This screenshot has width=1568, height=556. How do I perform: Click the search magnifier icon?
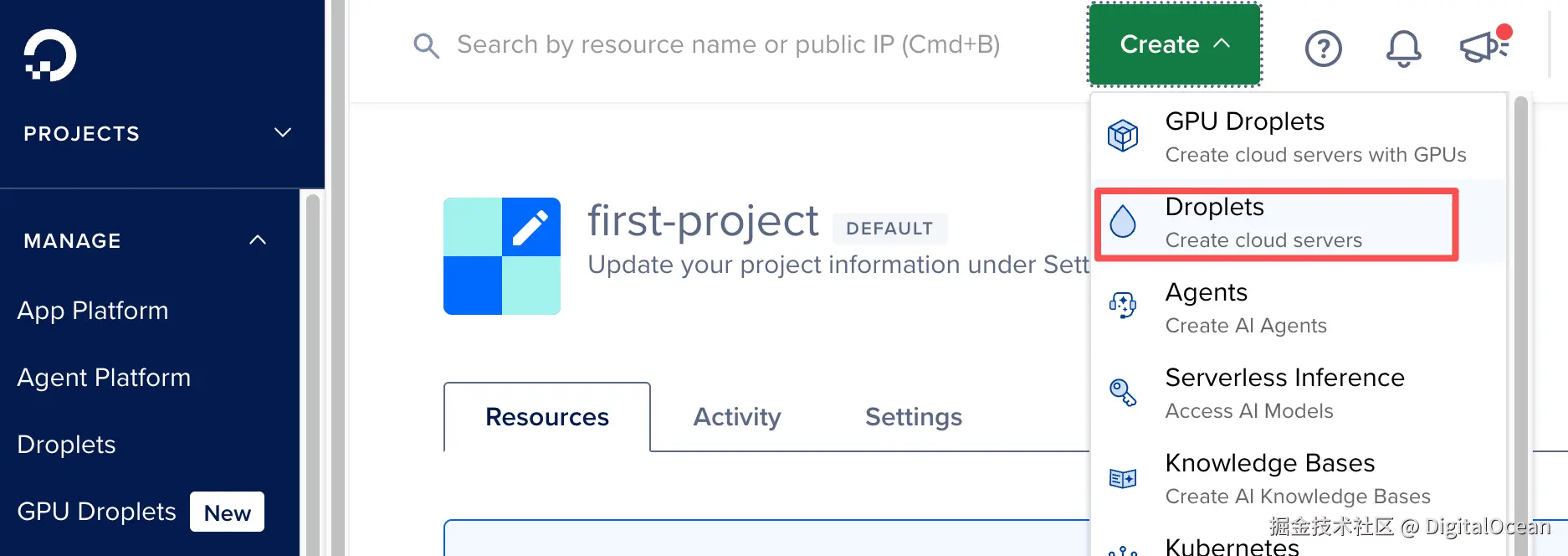pos(426,45)
